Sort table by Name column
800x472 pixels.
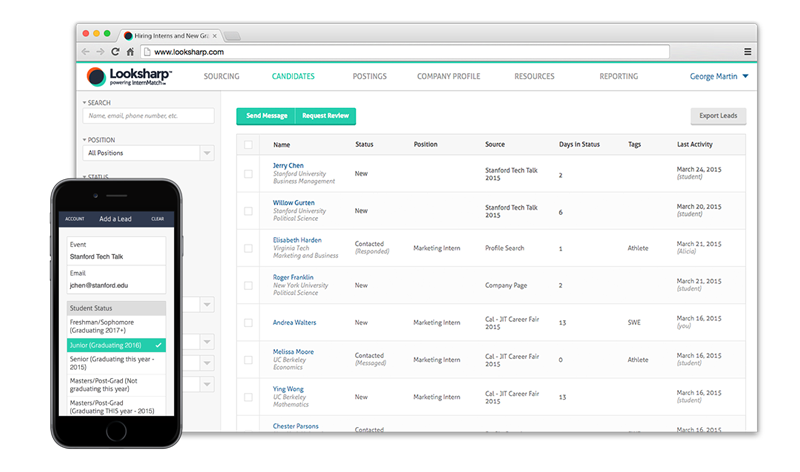(x=281, y=145)
